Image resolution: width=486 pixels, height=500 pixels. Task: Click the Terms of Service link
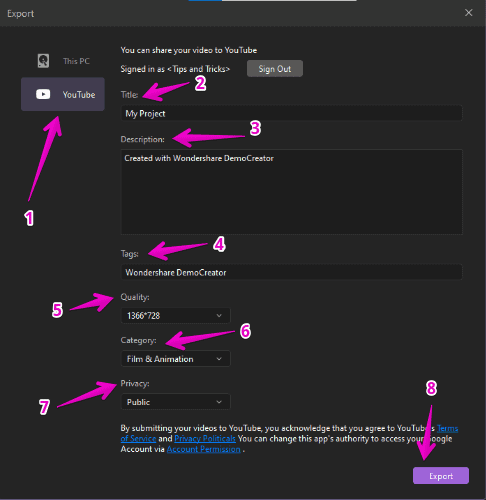(x=447, y=428)
